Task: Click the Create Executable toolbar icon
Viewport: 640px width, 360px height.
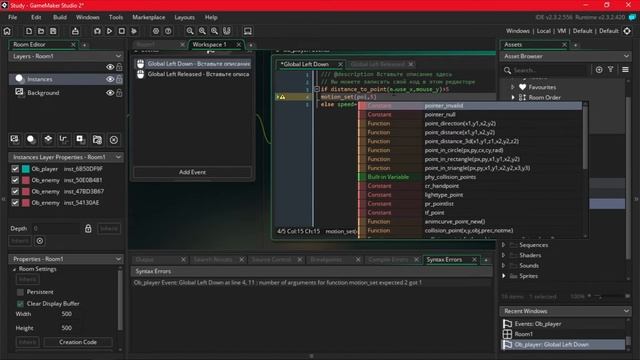Action: coord(76,31)
